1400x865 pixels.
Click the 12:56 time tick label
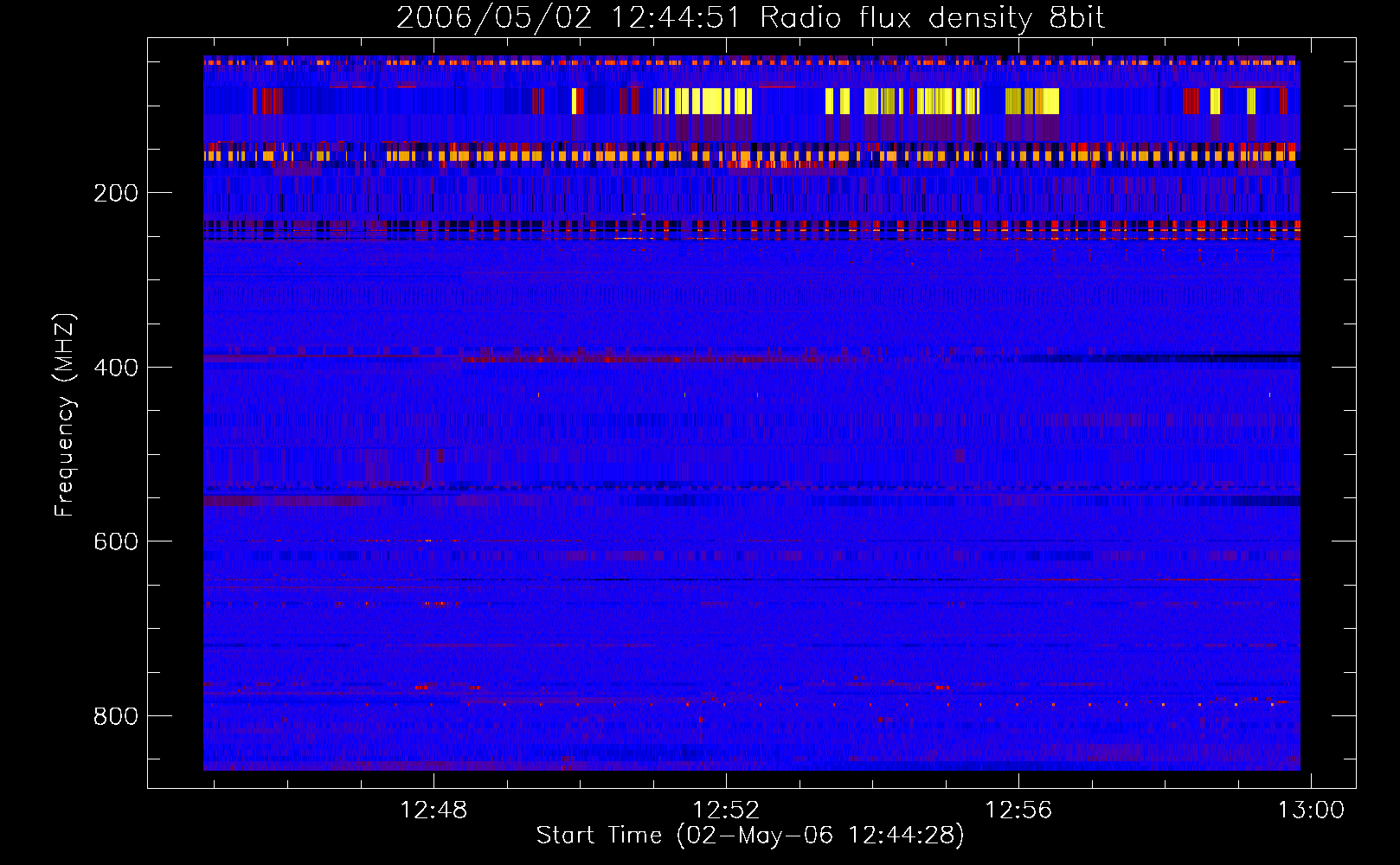(1018, 811)
